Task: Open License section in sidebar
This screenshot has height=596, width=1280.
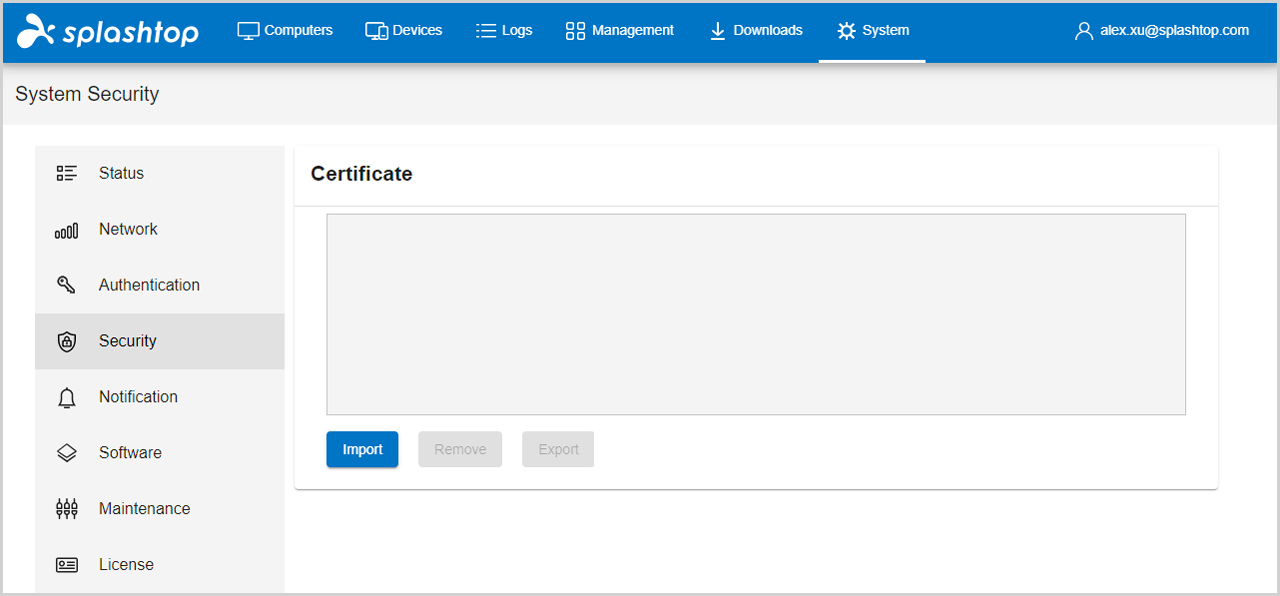Action: [160, 565]
